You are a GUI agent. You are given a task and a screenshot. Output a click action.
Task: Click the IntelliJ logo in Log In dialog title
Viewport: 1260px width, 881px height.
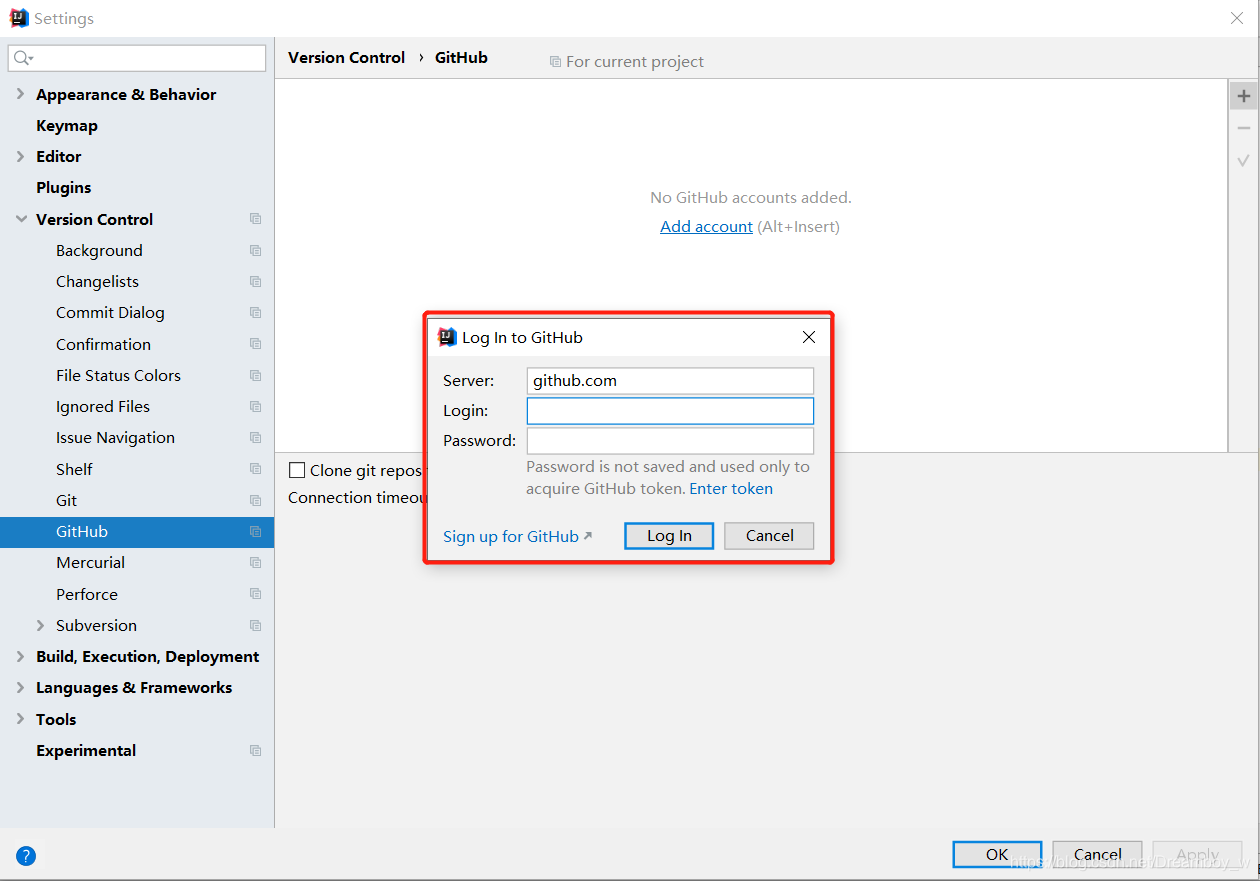pyautogui.click(x=447, y=337)
